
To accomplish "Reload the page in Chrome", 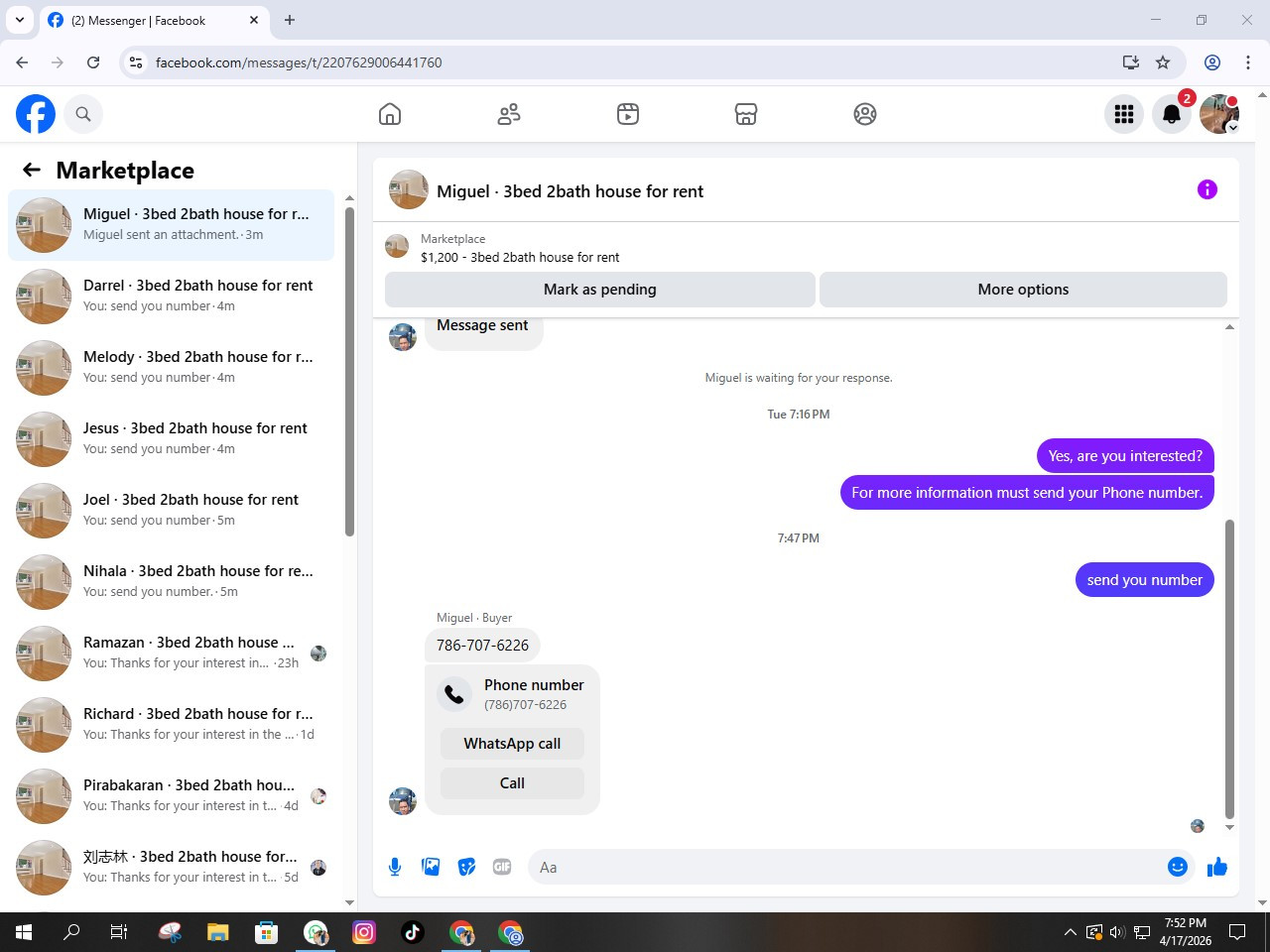I will pyautogui.click(x=93, y=62).
